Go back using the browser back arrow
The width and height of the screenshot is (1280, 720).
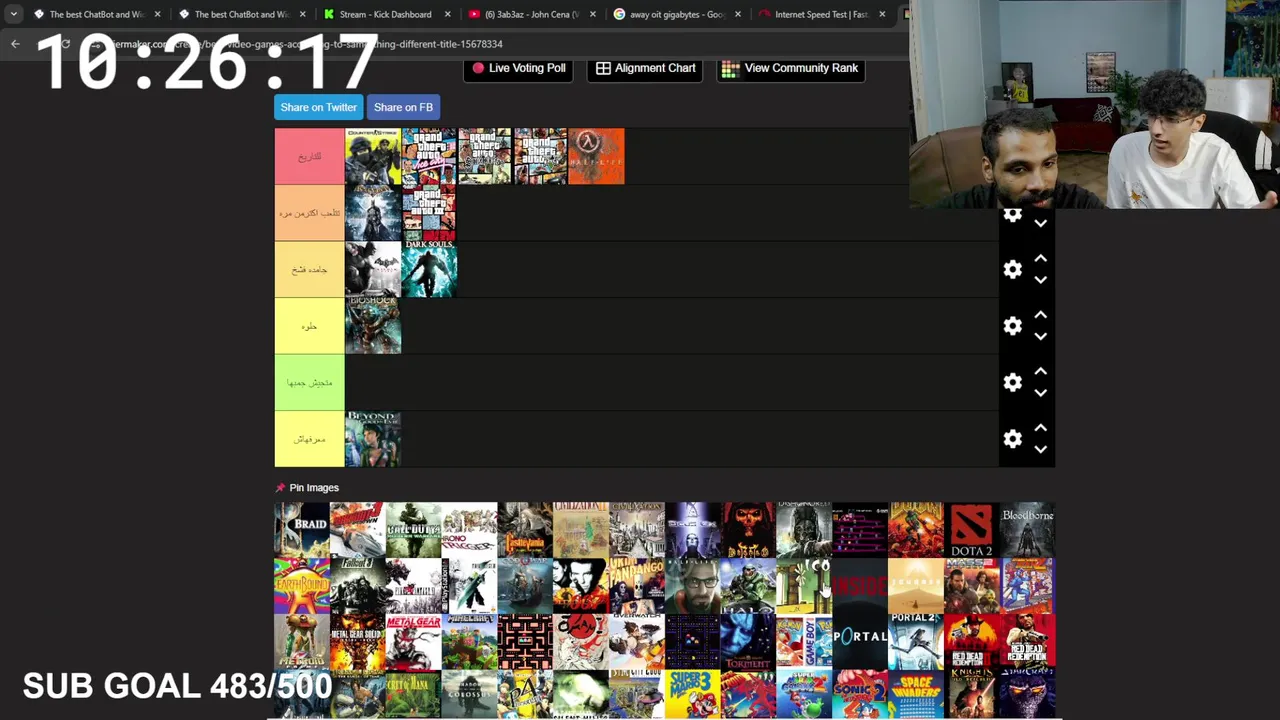[x=15, y=44]
